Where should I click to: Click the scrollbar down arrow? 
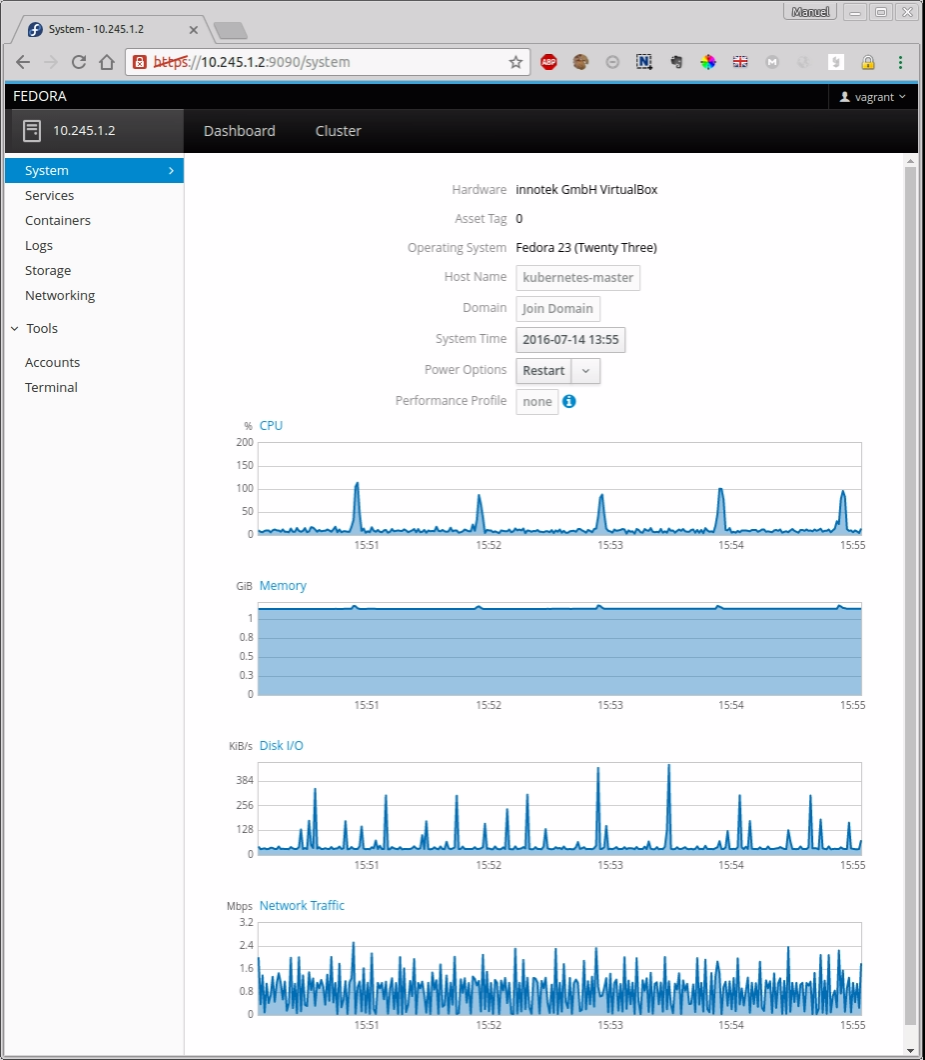pyautogui.click(x=910, y=1051)
